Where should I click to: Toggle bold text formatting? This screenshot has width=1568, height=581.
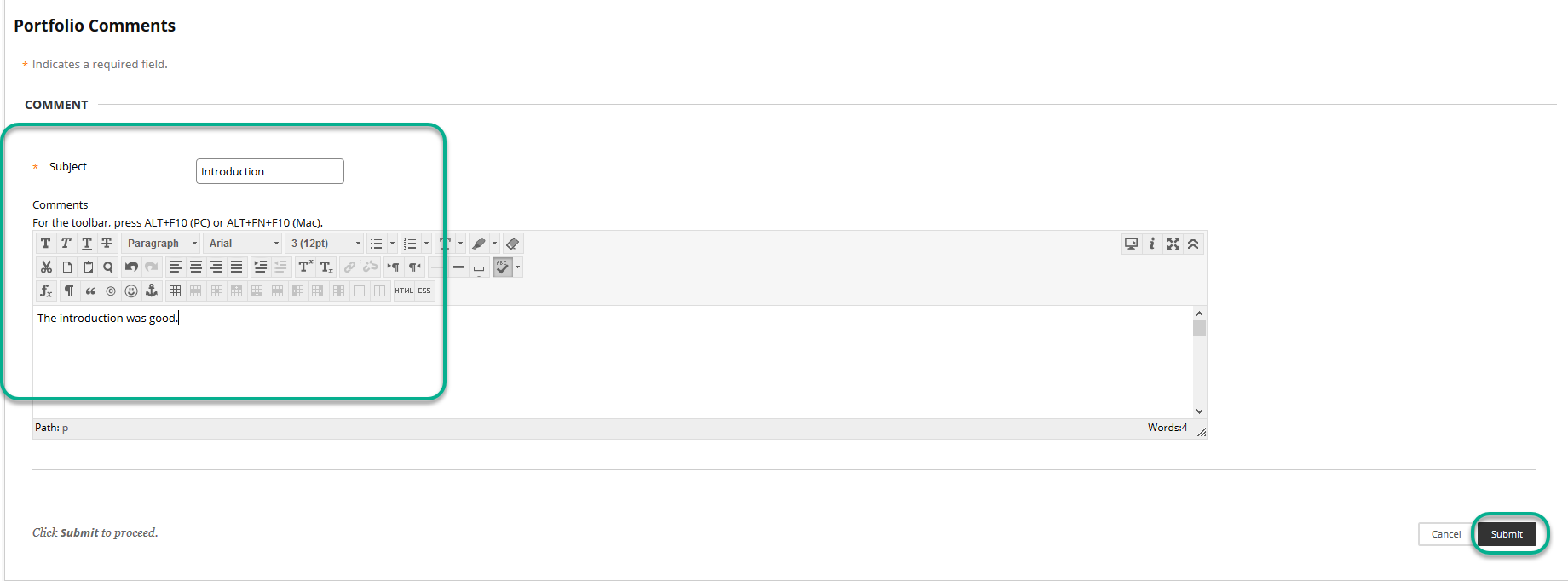[46, 244]
